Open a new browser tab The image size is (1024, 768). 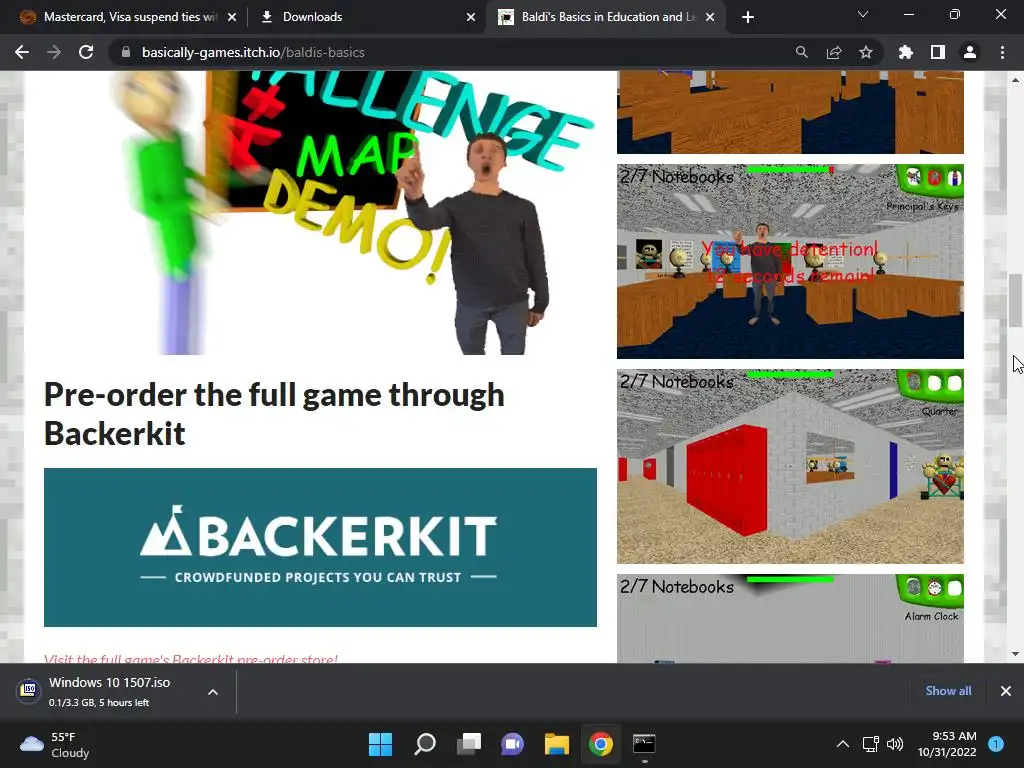748,17
